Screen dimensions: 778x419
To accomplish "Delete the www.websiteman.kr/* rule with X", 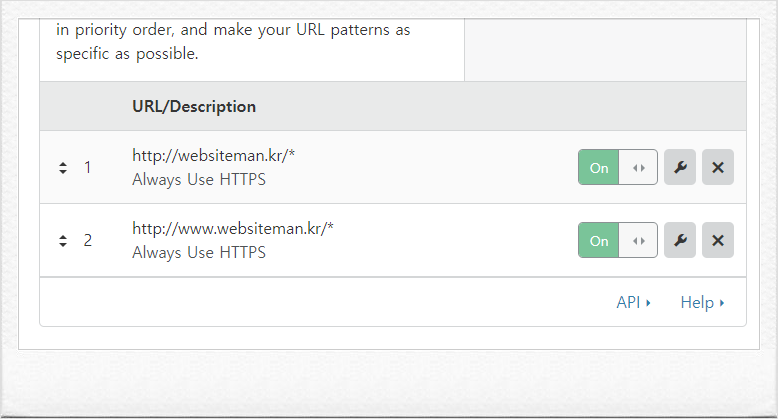I will coord(717,240).
